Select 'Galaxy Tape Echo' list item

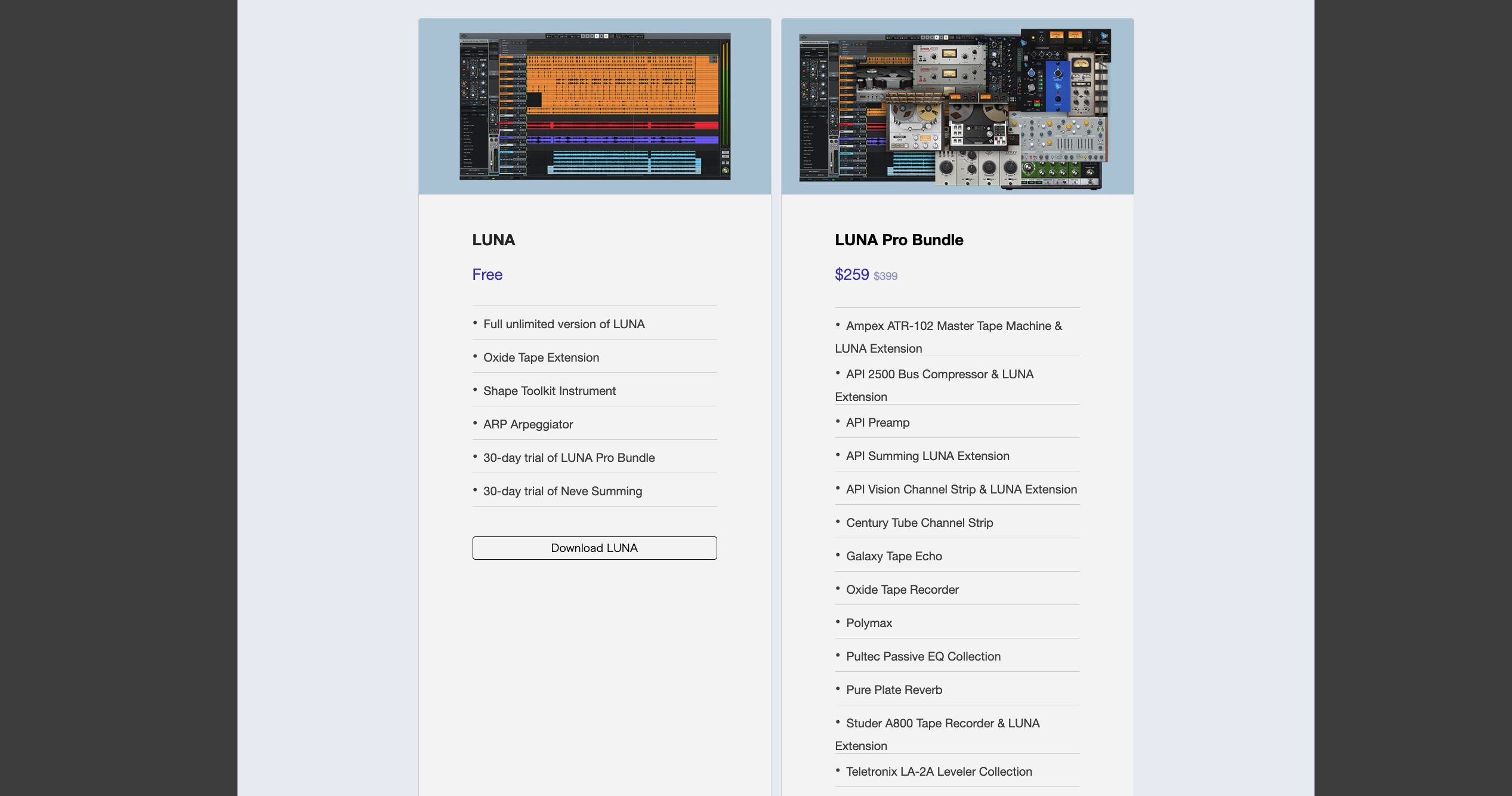coord(957,556)
